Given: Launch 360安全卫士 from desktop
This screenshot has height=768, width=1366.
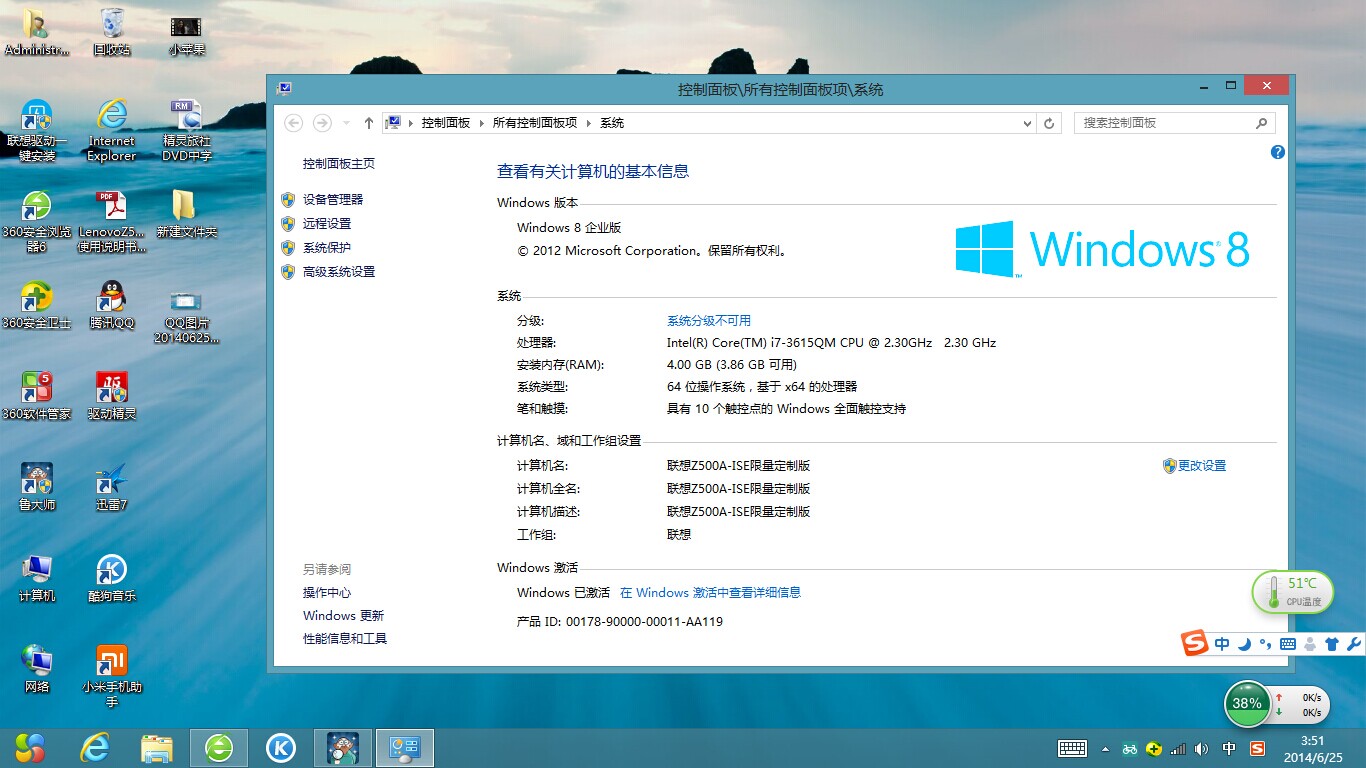Looking at the screenshot, I should tap(37, 305).
